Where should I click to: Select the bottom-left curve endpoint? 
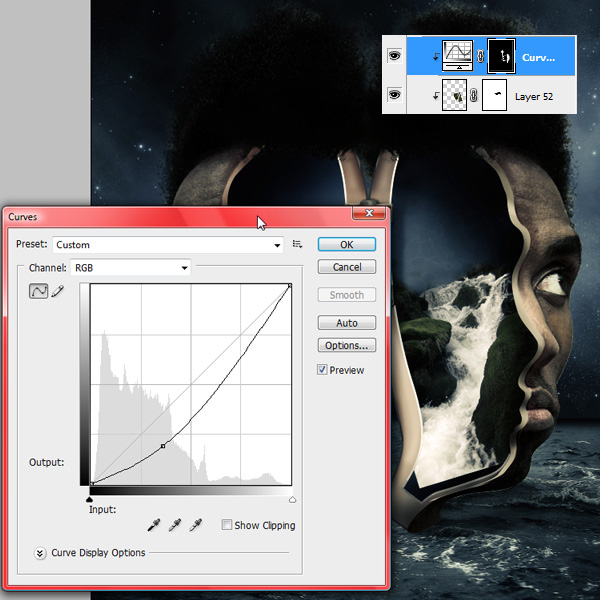(92, 484)
